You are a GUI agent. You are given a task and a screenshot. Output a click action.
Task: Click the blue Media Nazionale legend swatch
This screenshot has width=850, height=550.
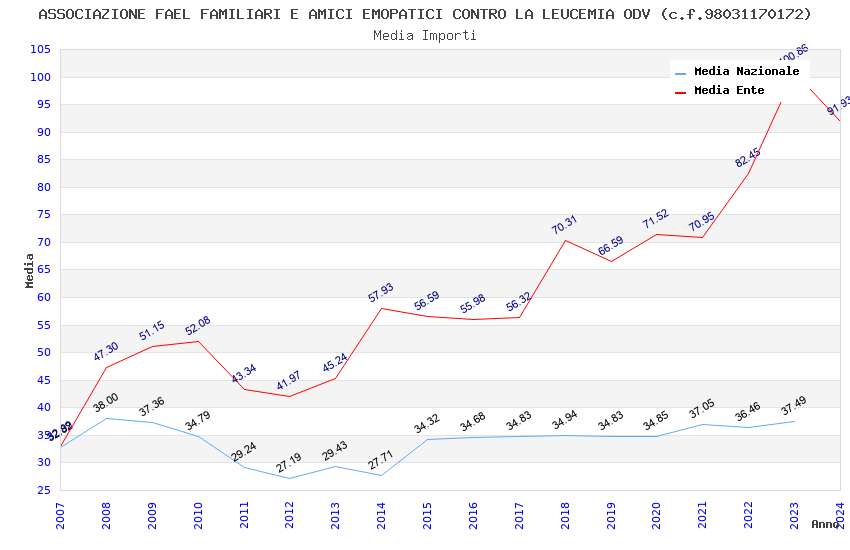click(680, 73)
